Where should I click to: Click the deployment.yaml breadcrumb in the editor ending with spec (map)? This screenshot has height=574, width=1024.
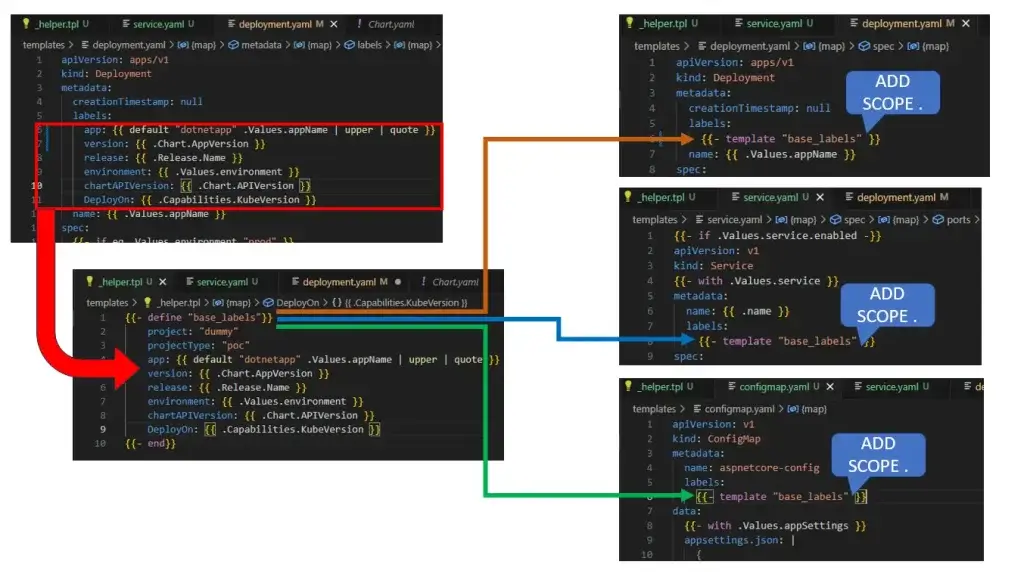click(x=750, y=46)
